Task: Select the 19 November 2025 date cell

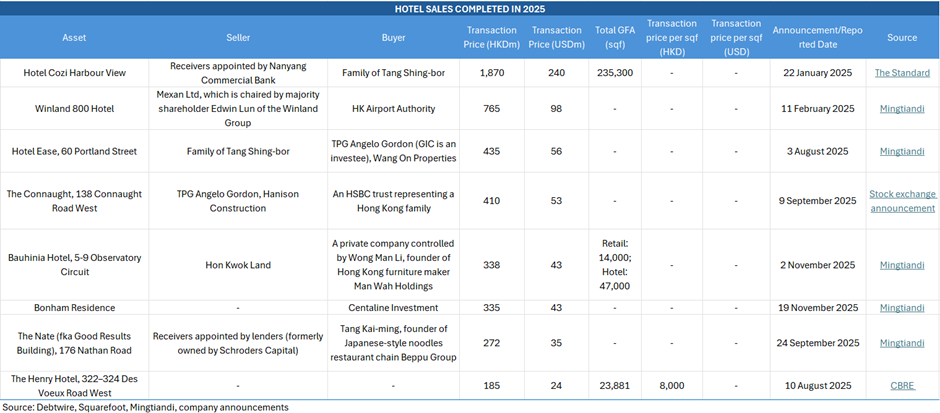Action: click(817, 308)
